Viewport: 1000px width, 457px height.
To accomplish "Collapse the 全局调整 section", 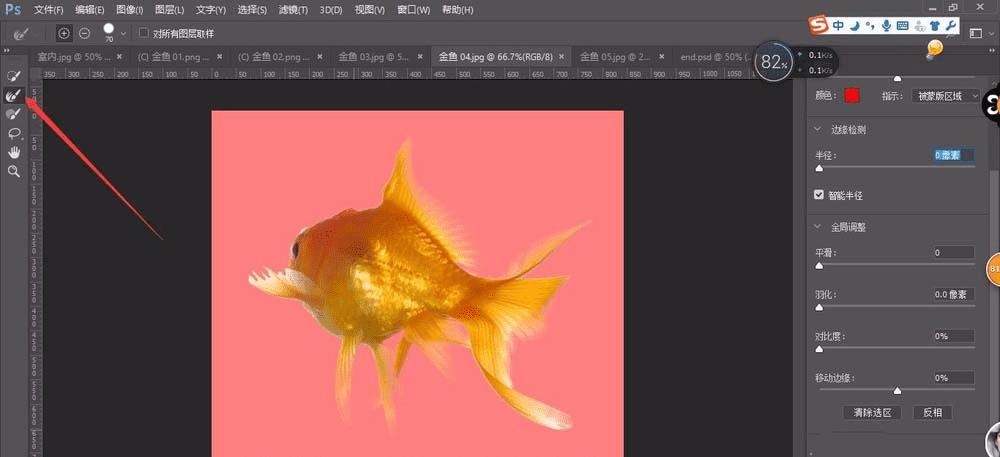I will pyautogui.click(x=818, y=226).
